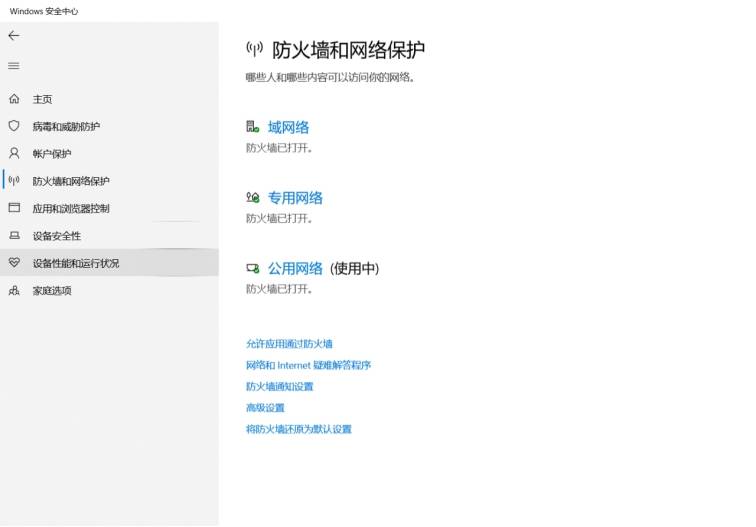Click the family icon for 家庭选项
Screen dimensions: 756x527
[14, 290]
